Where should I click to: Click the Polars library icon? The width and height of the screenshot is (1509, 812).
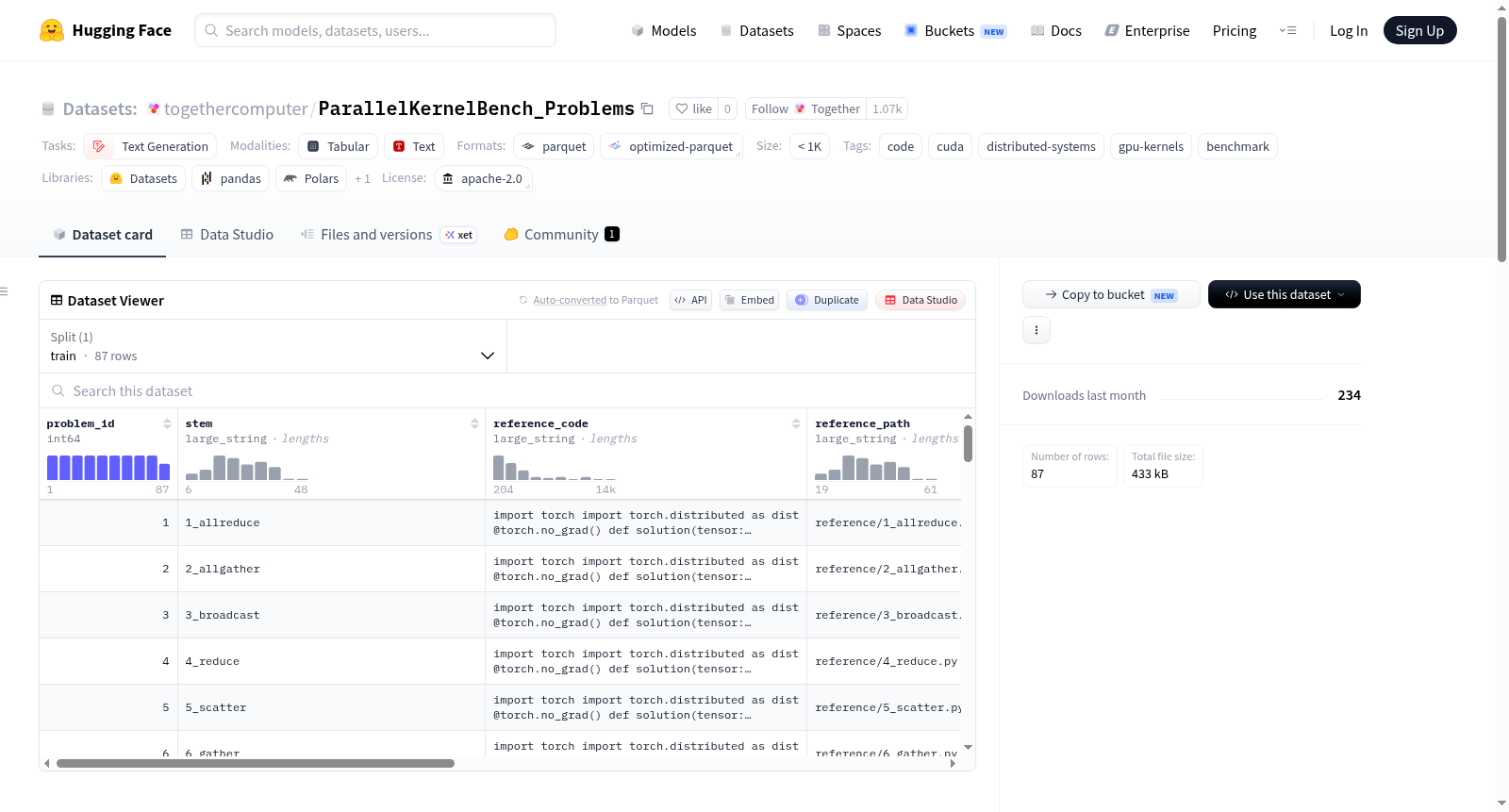(x=290, y=178)
